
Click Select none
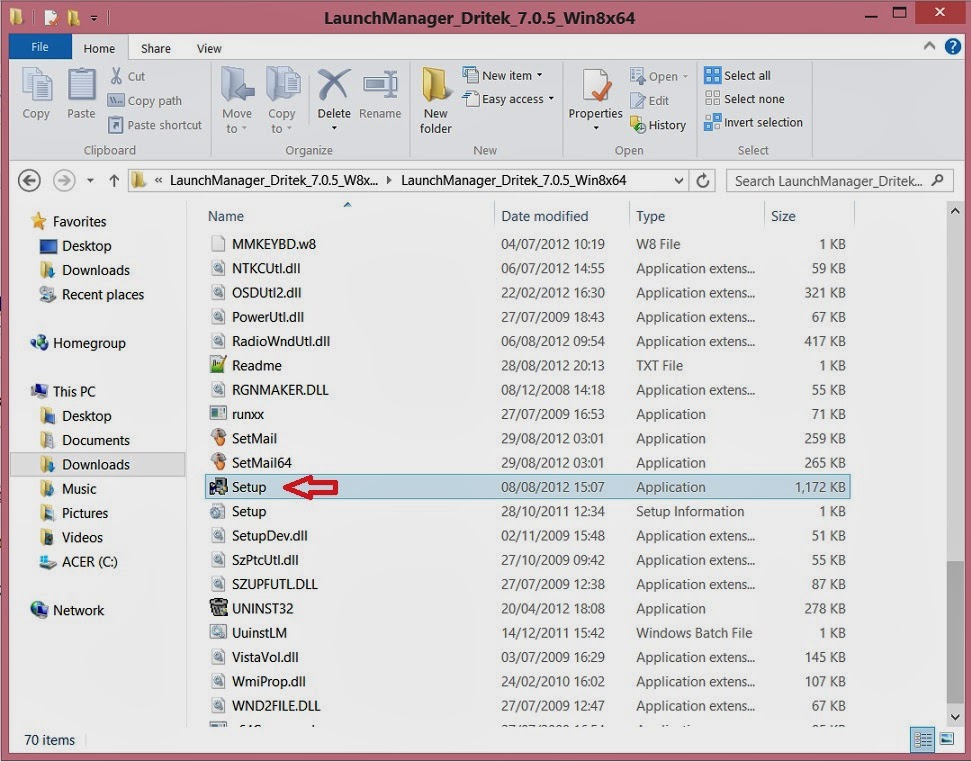coord(744,99)
